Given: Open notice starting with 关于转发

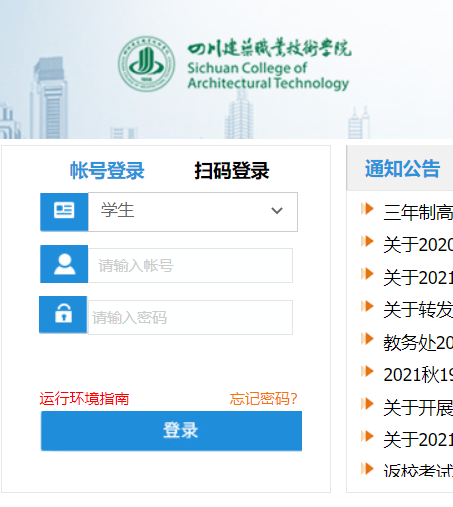Looking at the screenshot, I should point(418,310).
